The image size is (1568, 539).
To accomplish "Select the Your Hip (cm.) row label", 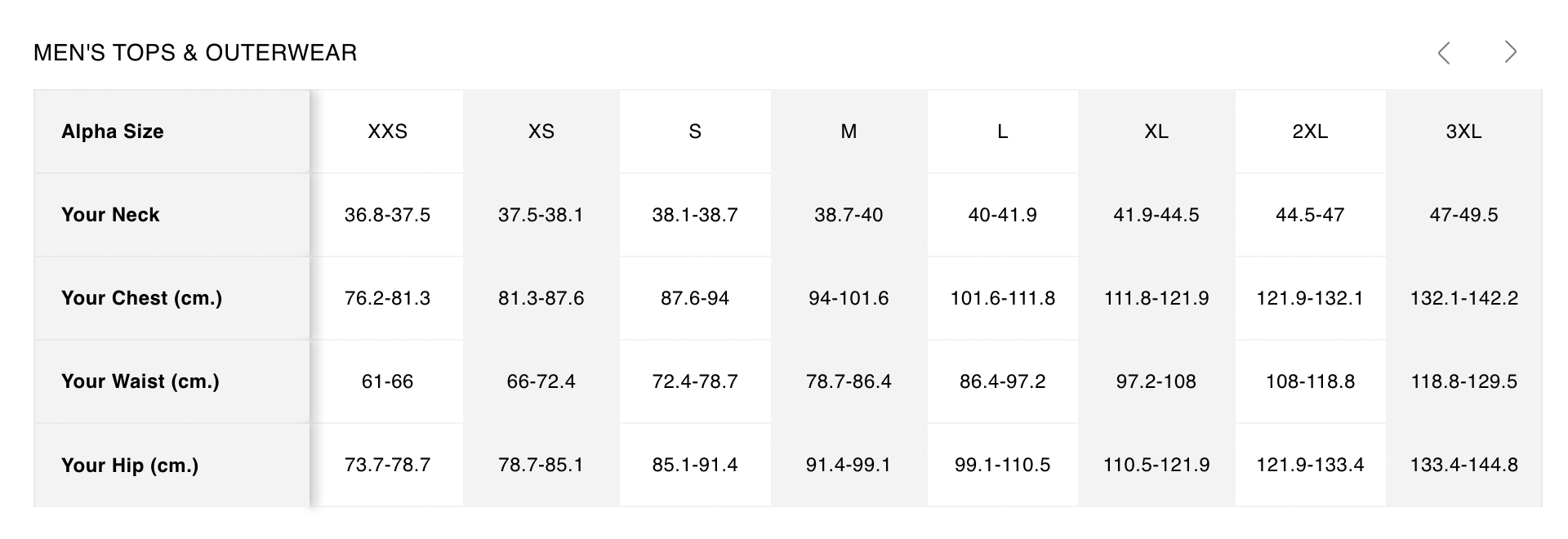I will coord(130,465).
